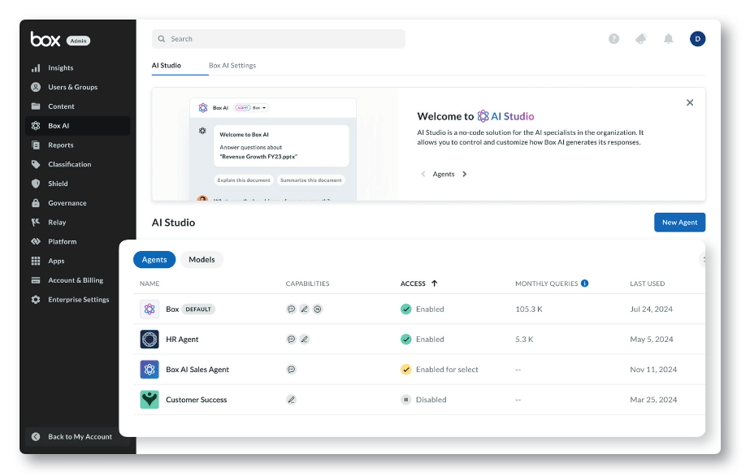Select the Models toggle pill
The width and height of the screenshot is (750, 476).
[x=201, y=259]
